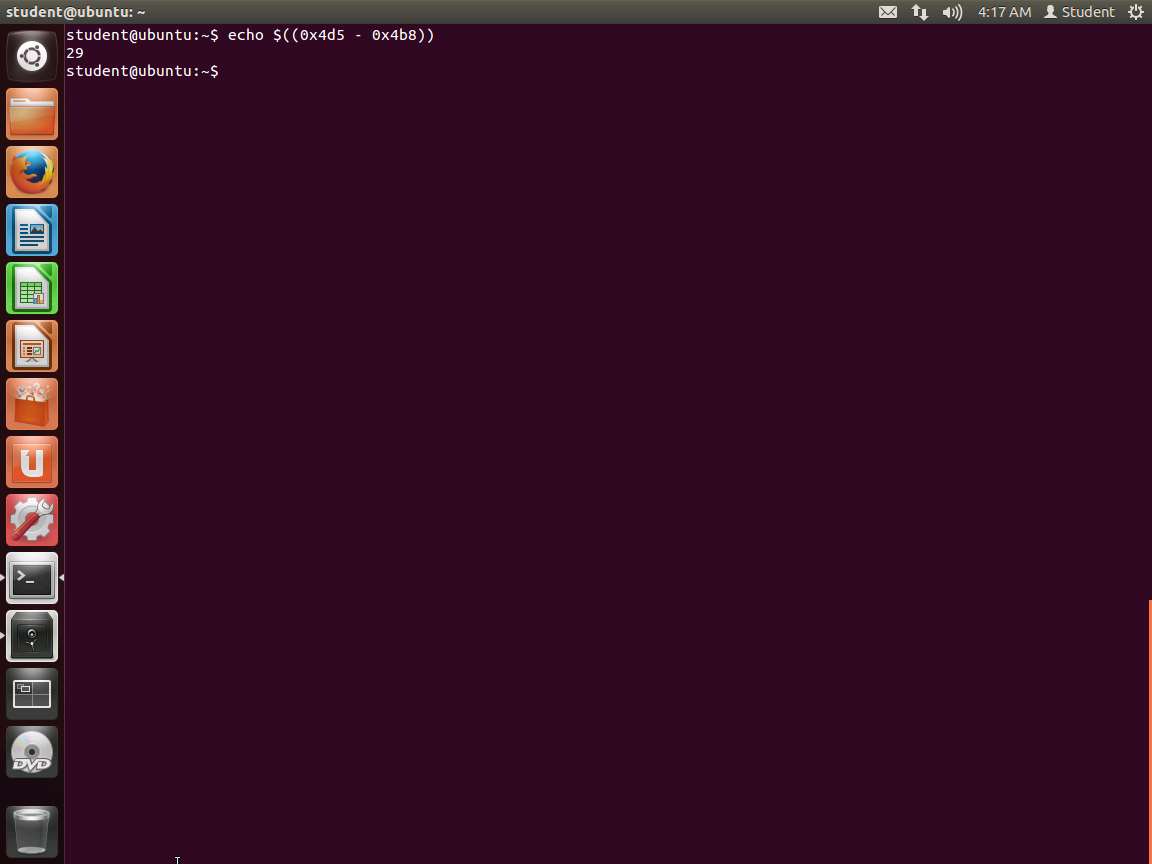
Task: Click the empty terminal prompt line
Action: click(400, 71)
